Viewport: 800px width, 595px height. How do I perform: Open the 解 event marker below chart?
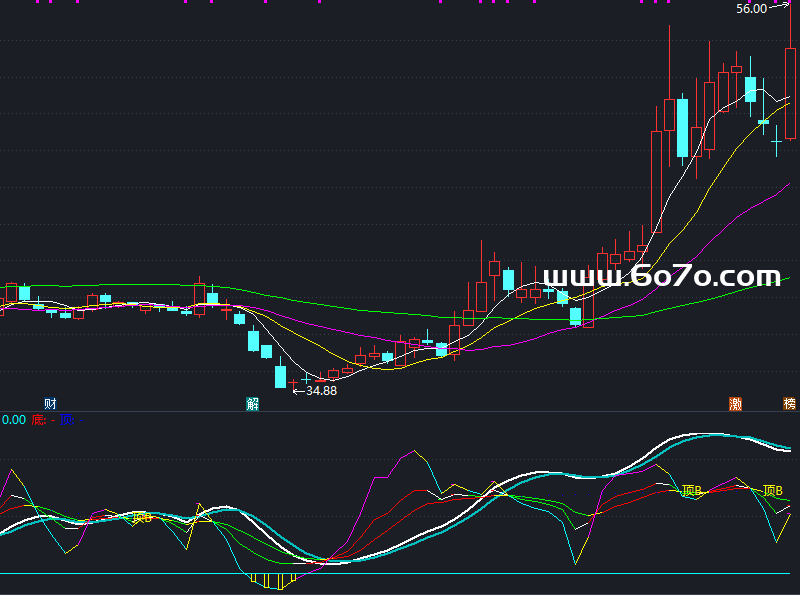coord(253,404)
